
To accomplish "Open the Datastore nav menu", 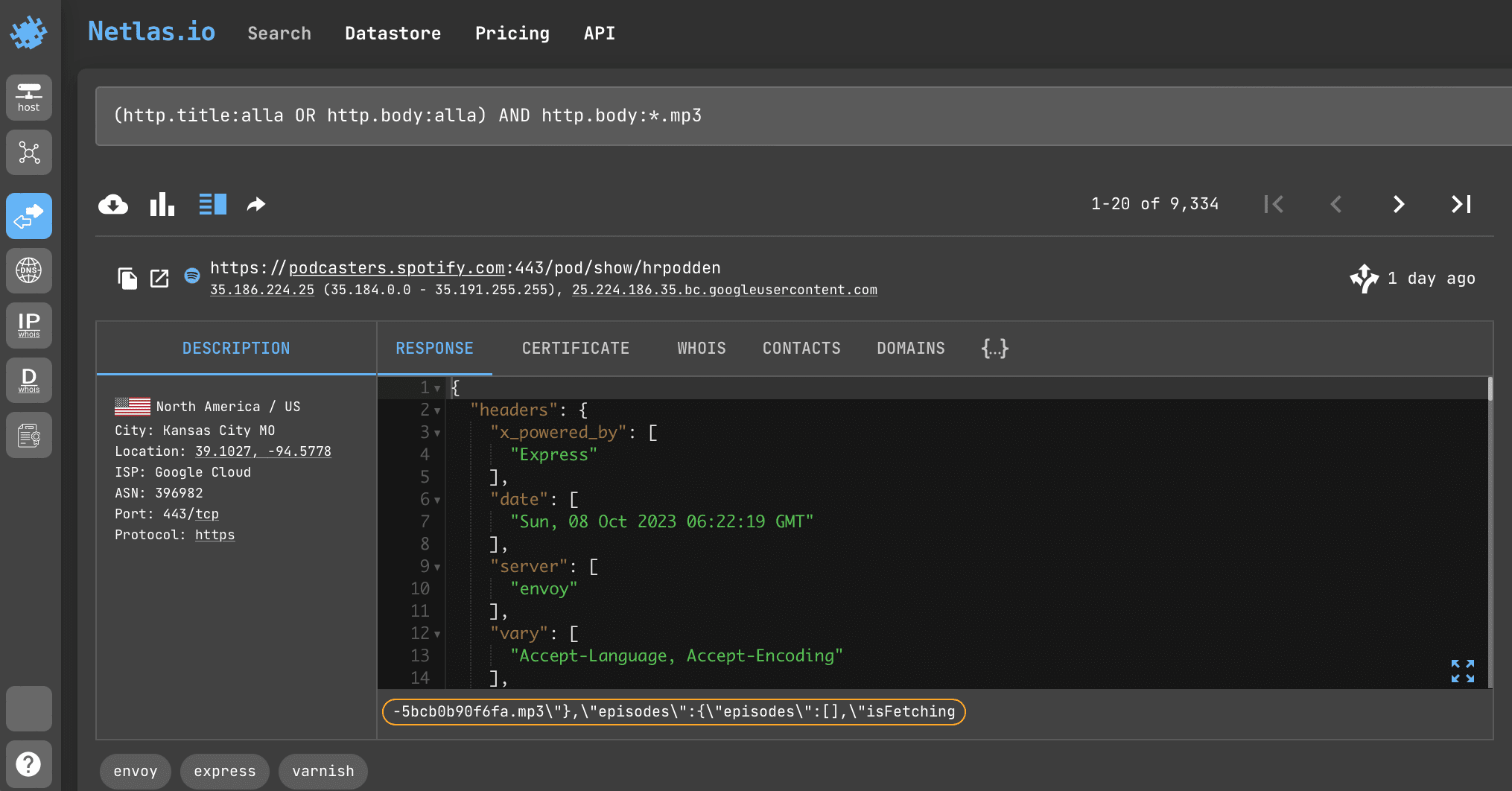I will pyautogui.click(x=393, y=34).
